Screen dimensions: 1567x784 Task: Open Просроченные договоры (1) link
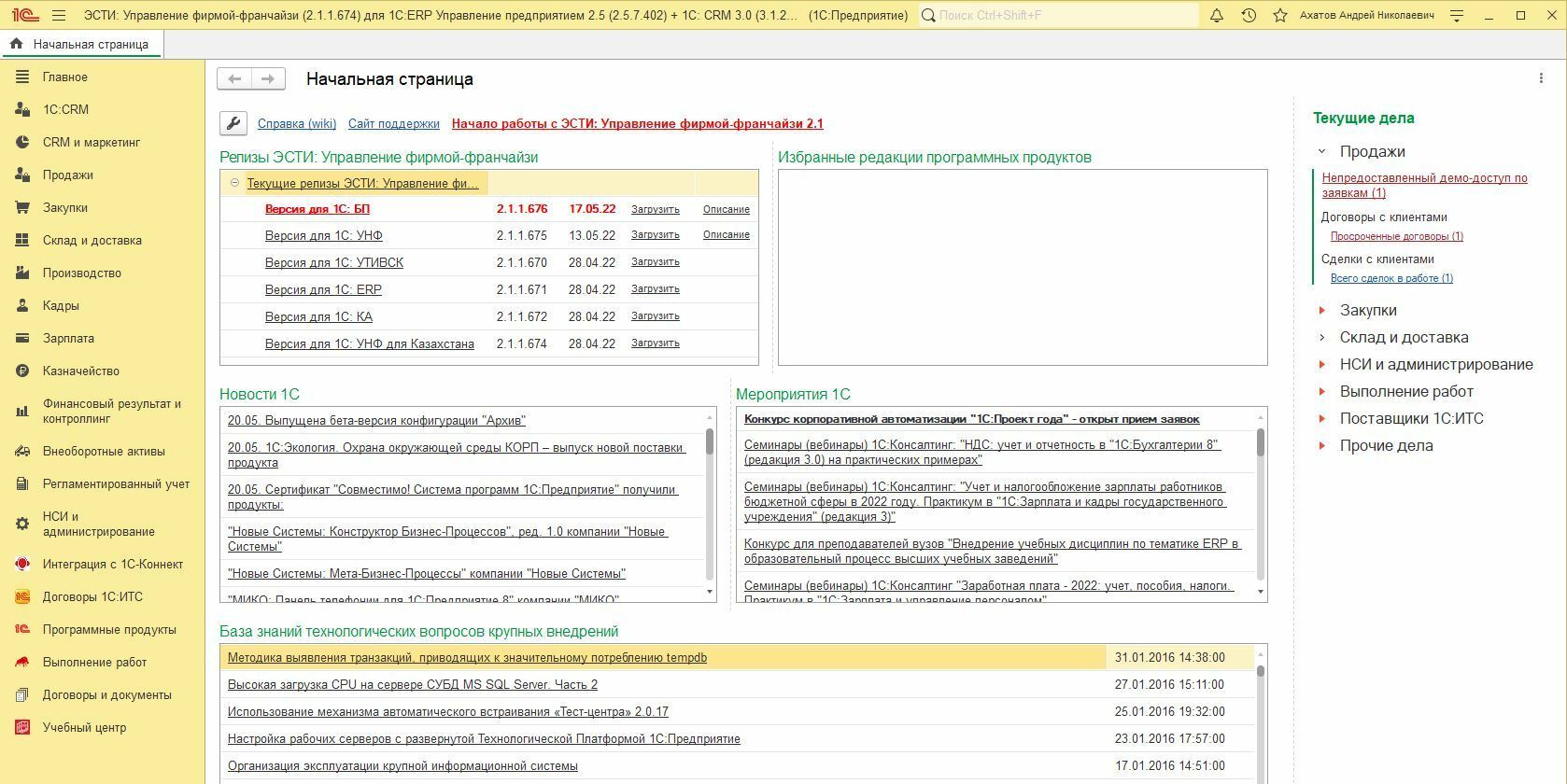coord(1397,236)
